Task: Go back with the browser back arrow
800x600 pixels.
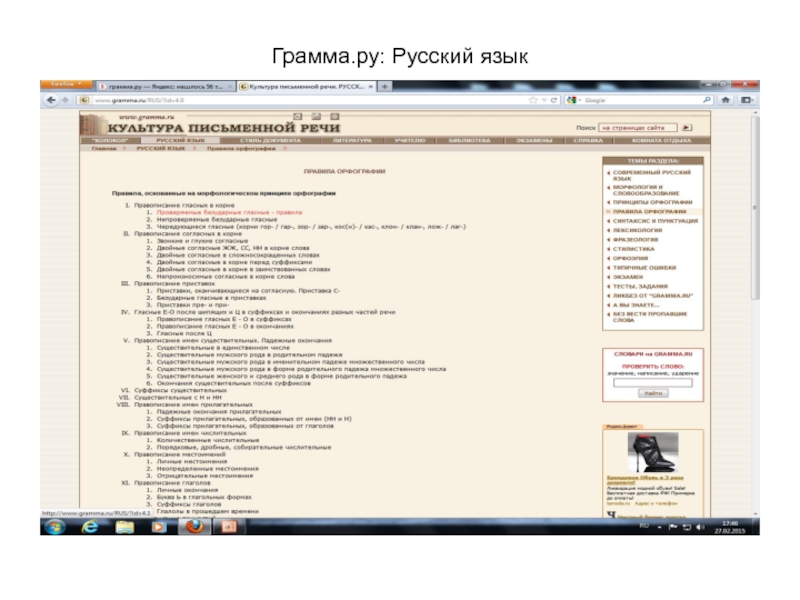Action: pyautogui.click(x=51, y=101)
